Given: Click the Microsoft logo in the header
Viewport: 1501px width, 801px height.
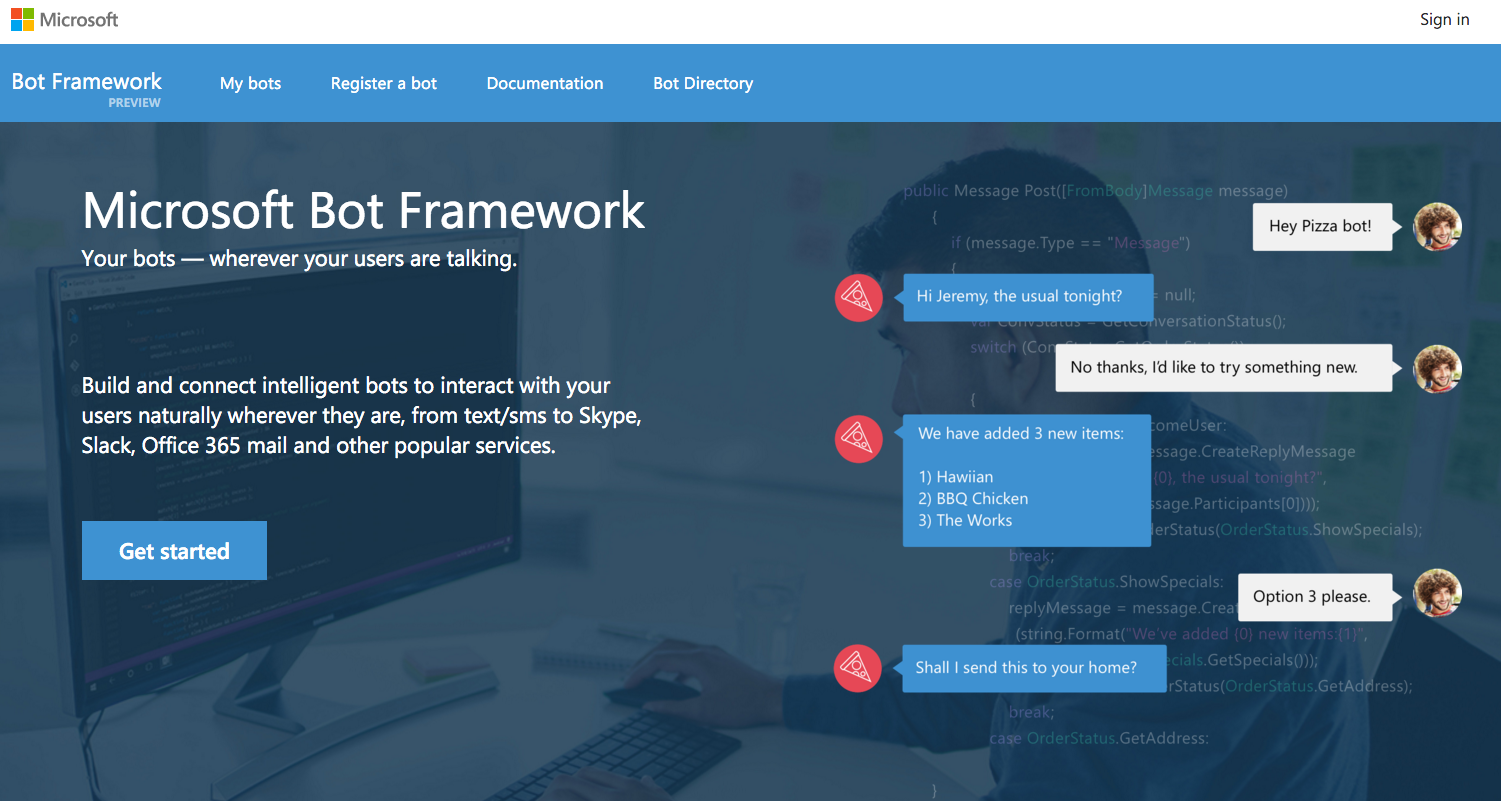Looking at the screenshot, I should (64, 19).
